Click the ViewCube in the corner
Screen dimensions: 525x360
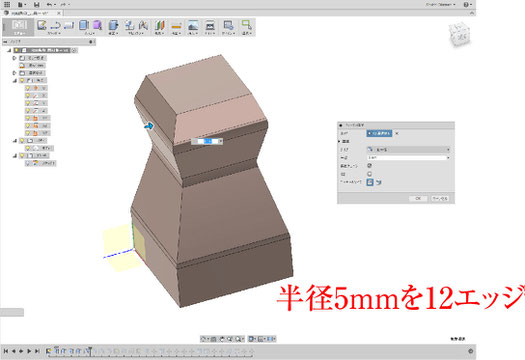pyautogui.click(x=460, y=34)
